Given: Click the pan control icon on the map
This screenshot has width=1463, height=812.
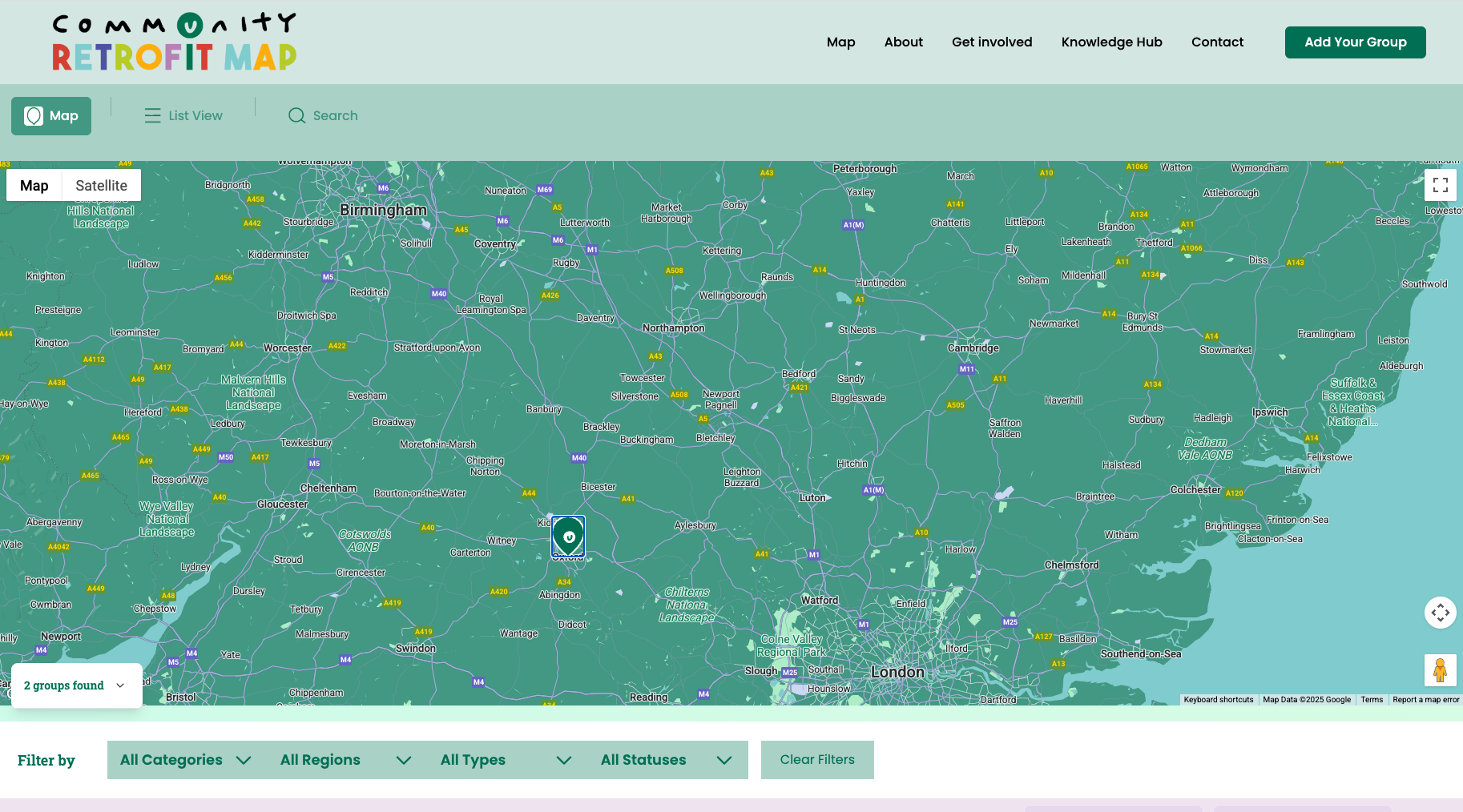Looking at the screenshot, I should coord(1440,613).
